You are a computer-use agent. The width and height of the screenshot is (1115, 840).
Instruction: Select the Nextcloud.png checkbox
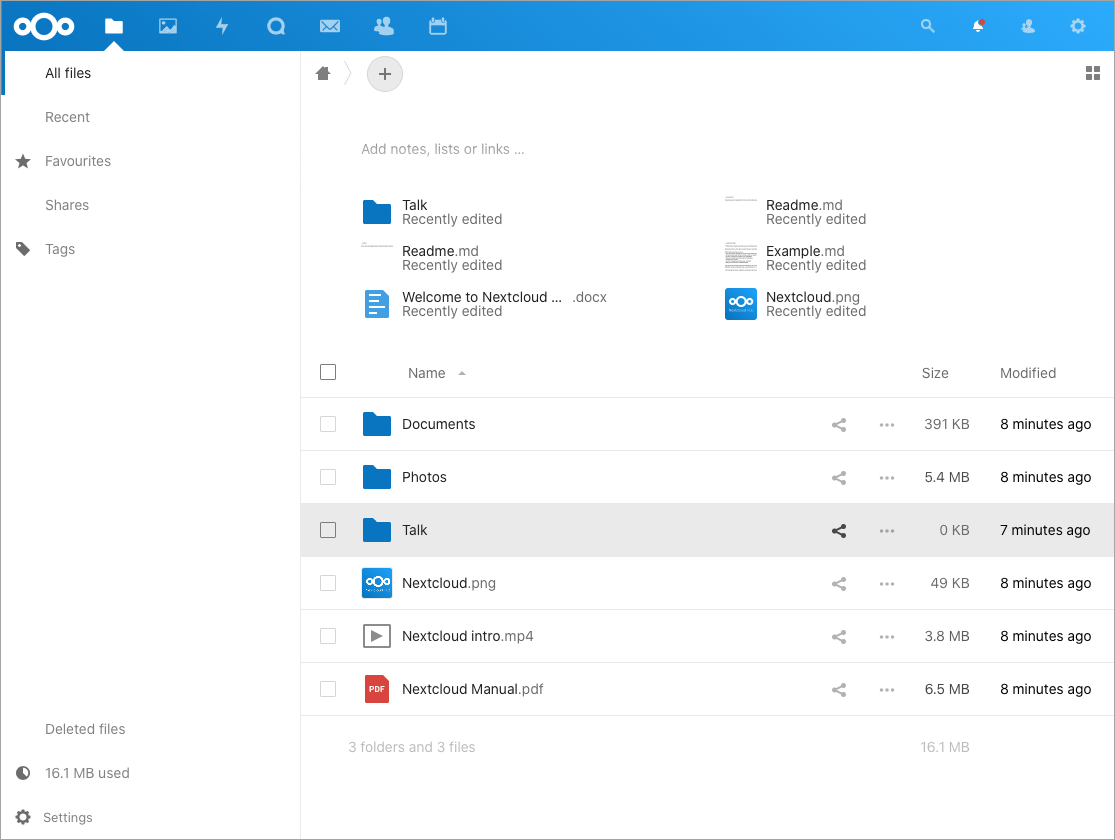coord(328,583)
